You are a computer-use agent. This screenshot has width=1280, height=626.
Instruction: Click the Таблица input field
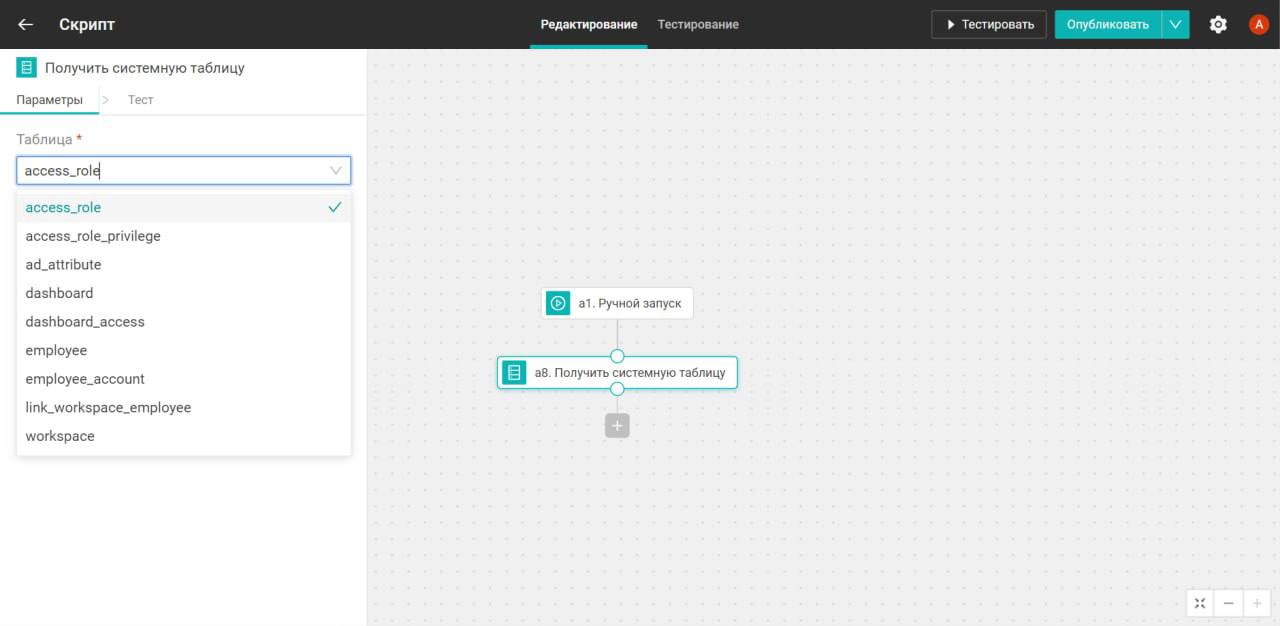[x=184, y=171]
